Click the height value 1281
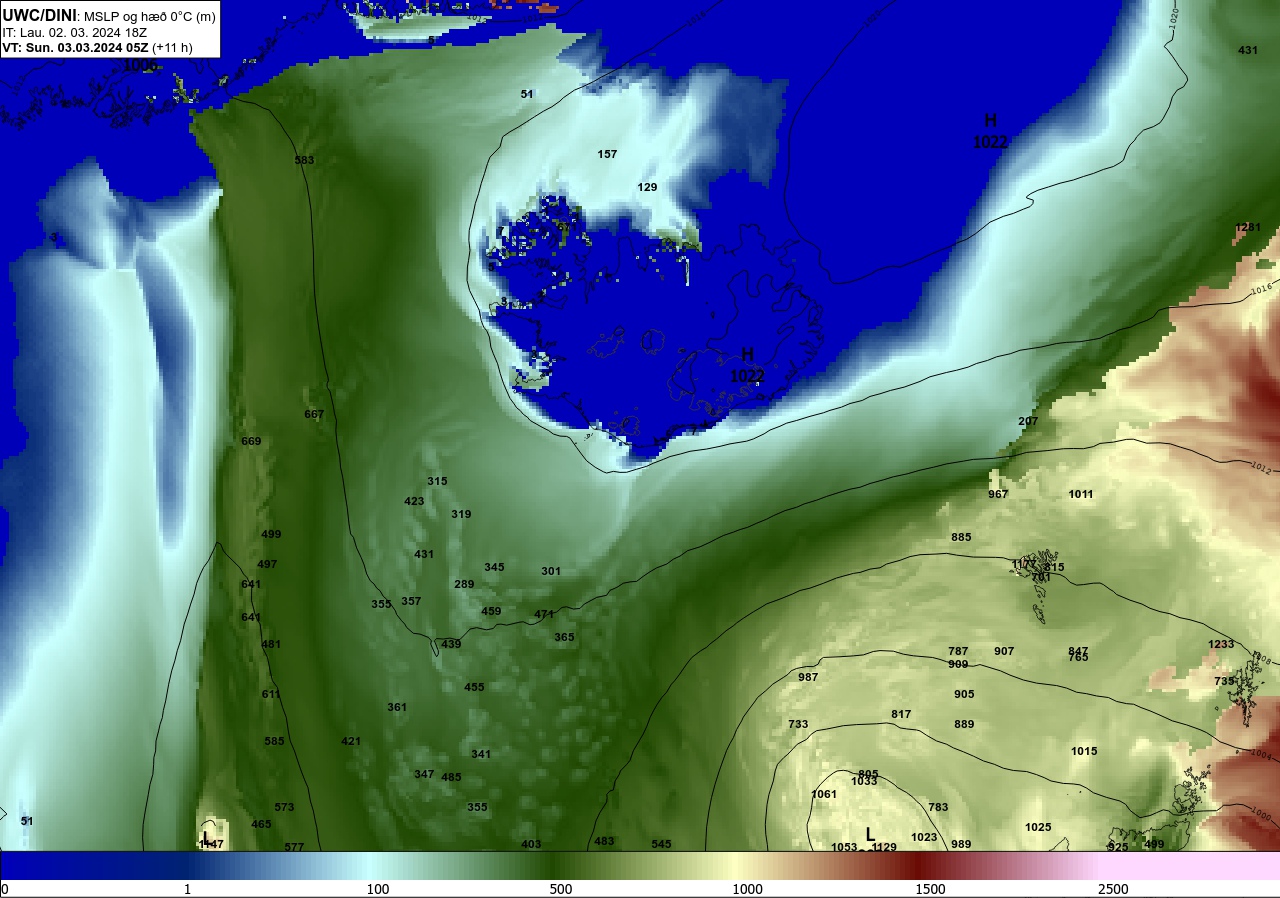The height and width of the screenshot is (898, 1280). coord(1248,227)
